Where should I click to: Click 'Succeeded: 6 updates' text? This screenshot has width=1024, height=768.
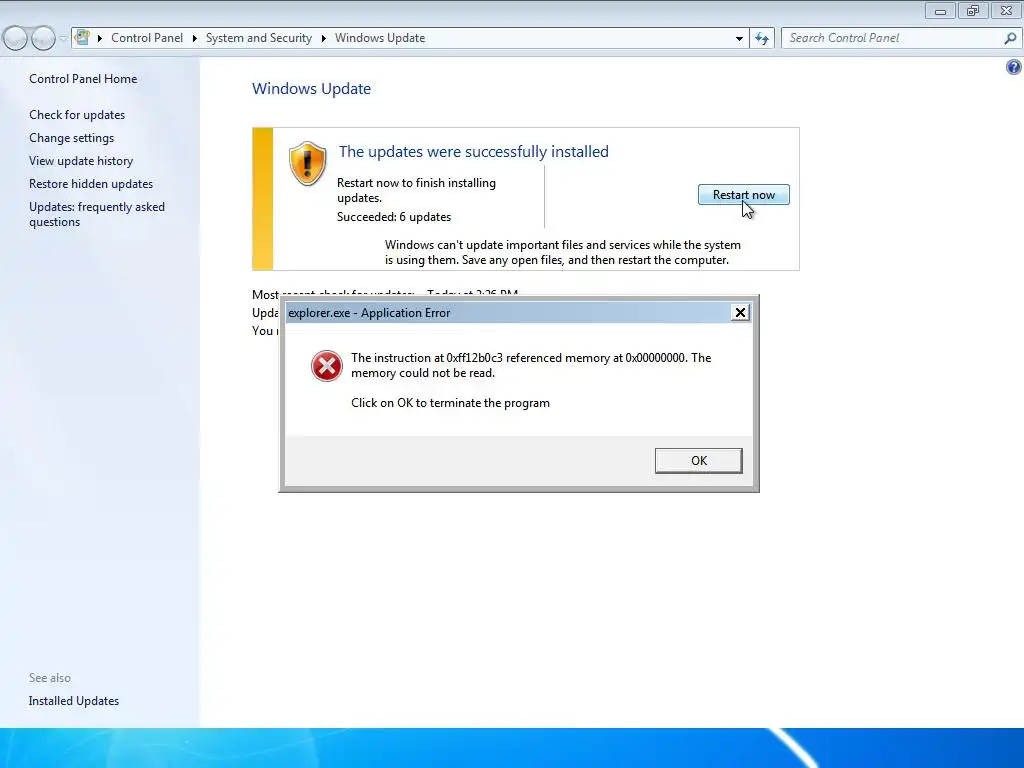[394, 217]
